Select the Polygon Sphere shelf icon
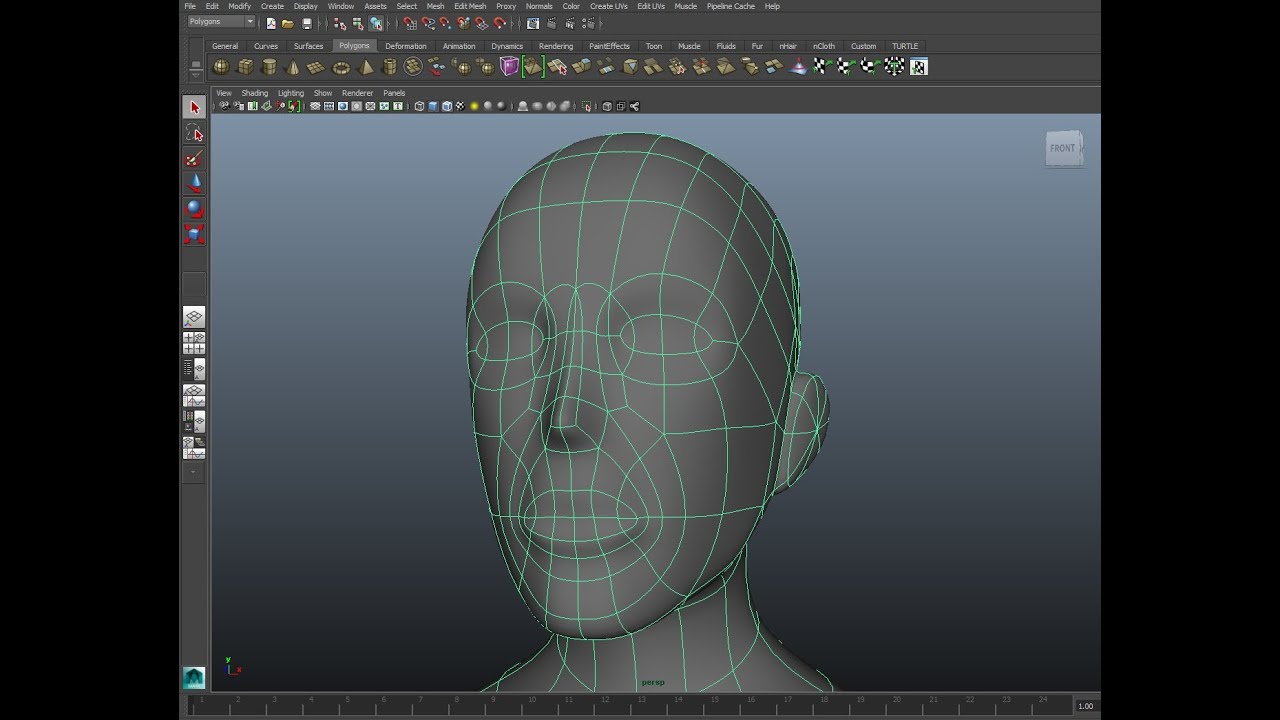The width and height of the screenshot is (1280, 720). click(221, 67)
